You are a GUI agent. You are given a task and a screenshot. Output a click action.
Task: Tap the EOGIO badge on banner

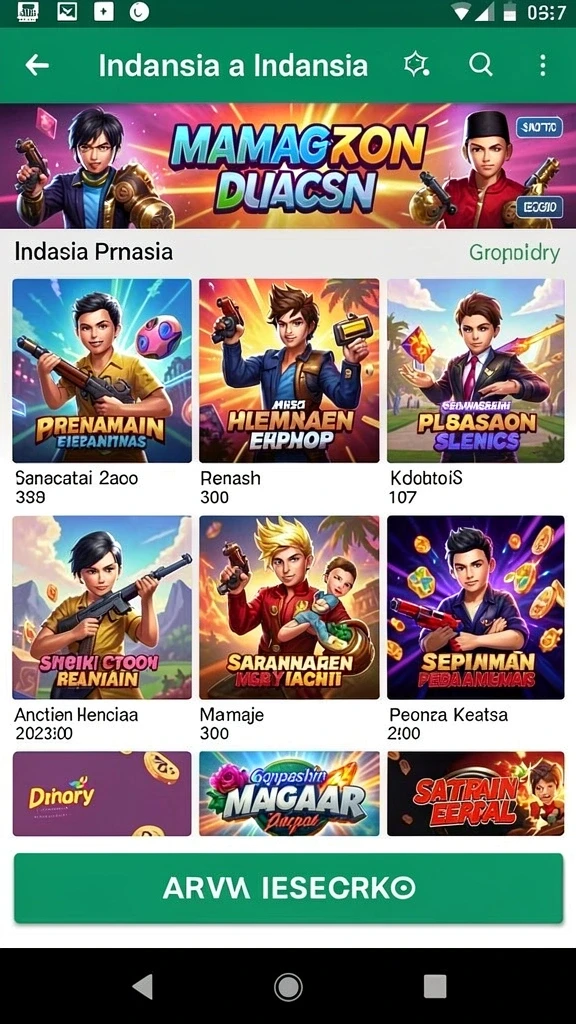coord(539,208)
